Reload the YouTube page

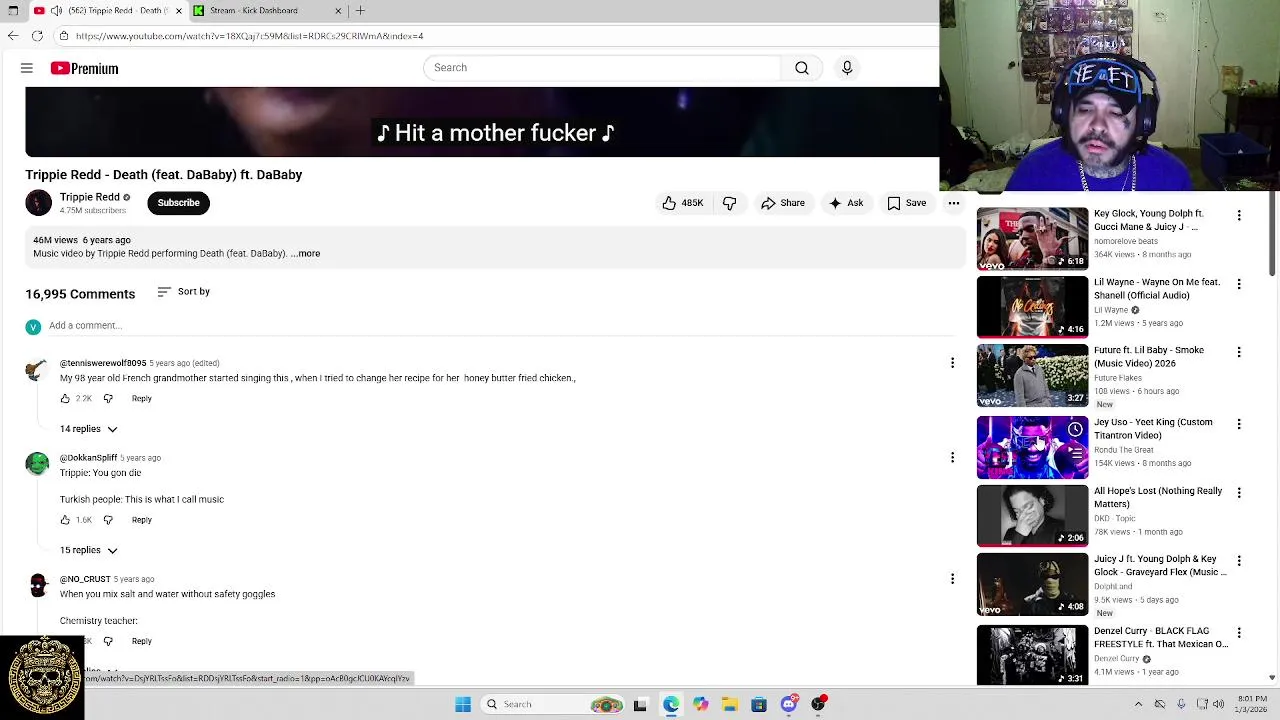[x=37, y=36]
